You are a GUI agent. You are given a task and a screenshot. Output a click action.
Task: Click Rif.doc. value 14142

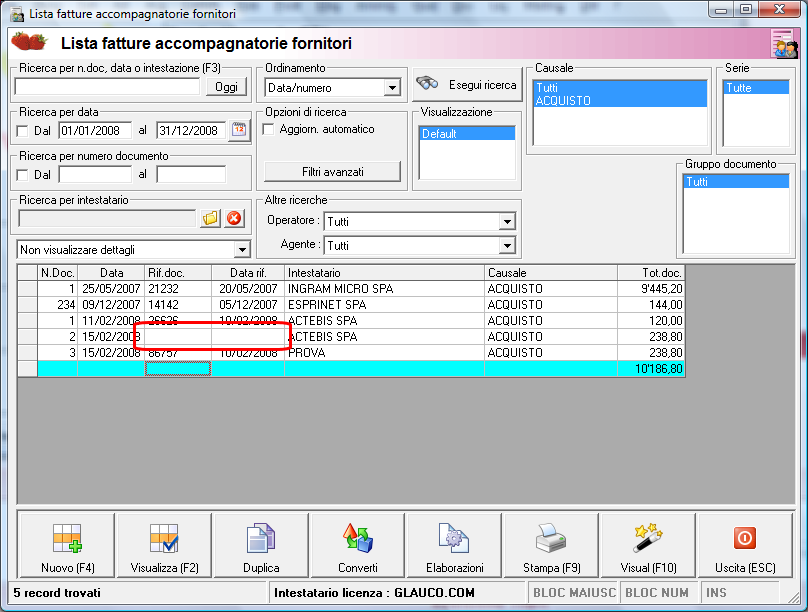tap(178, 304)
